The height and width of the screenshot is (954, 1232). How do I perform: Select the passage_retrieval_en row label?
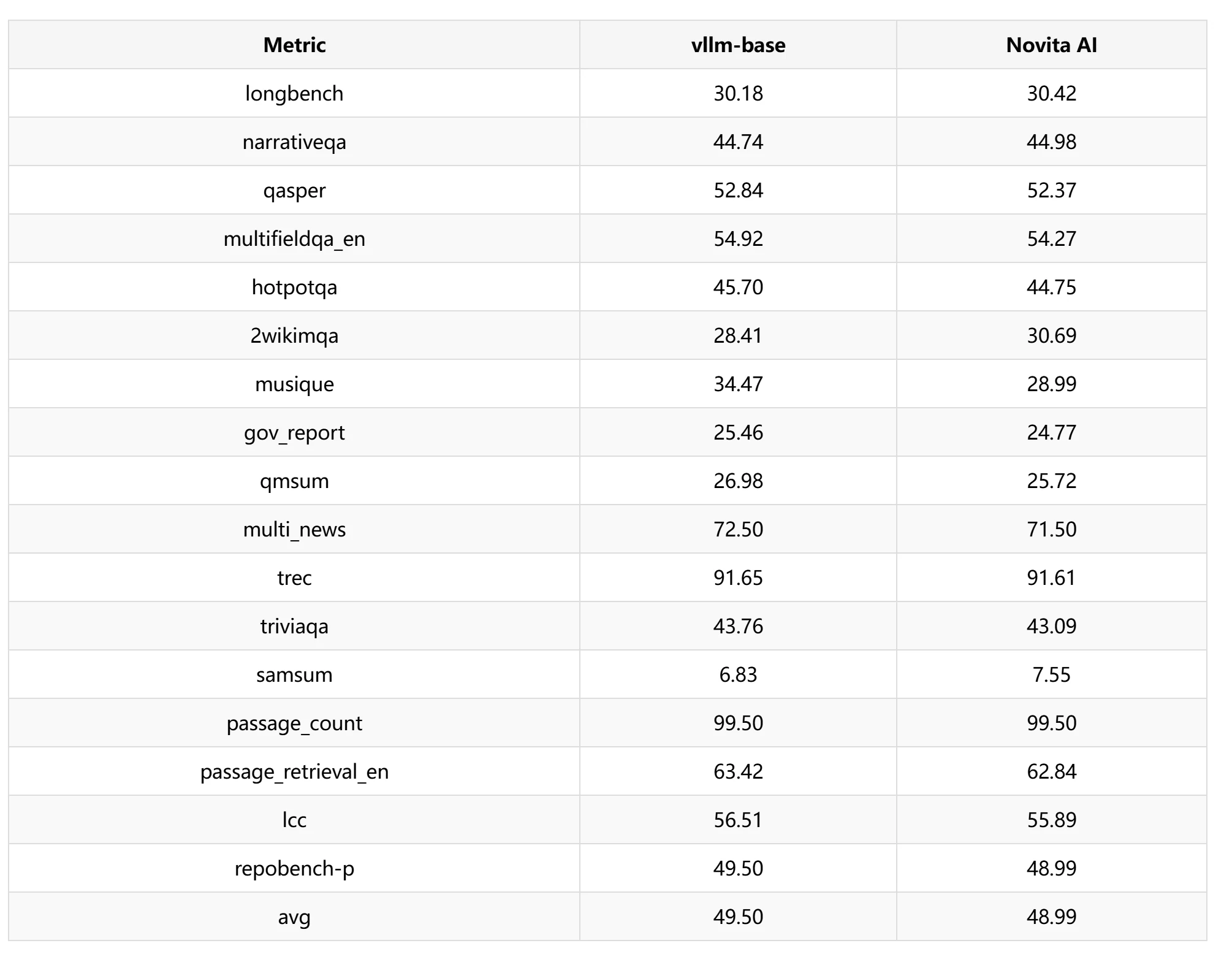294,771
